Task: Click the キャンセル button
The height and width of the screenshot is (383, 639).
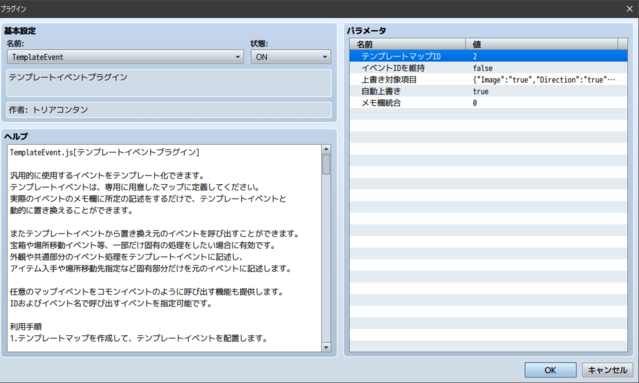Action: point(607,370)
